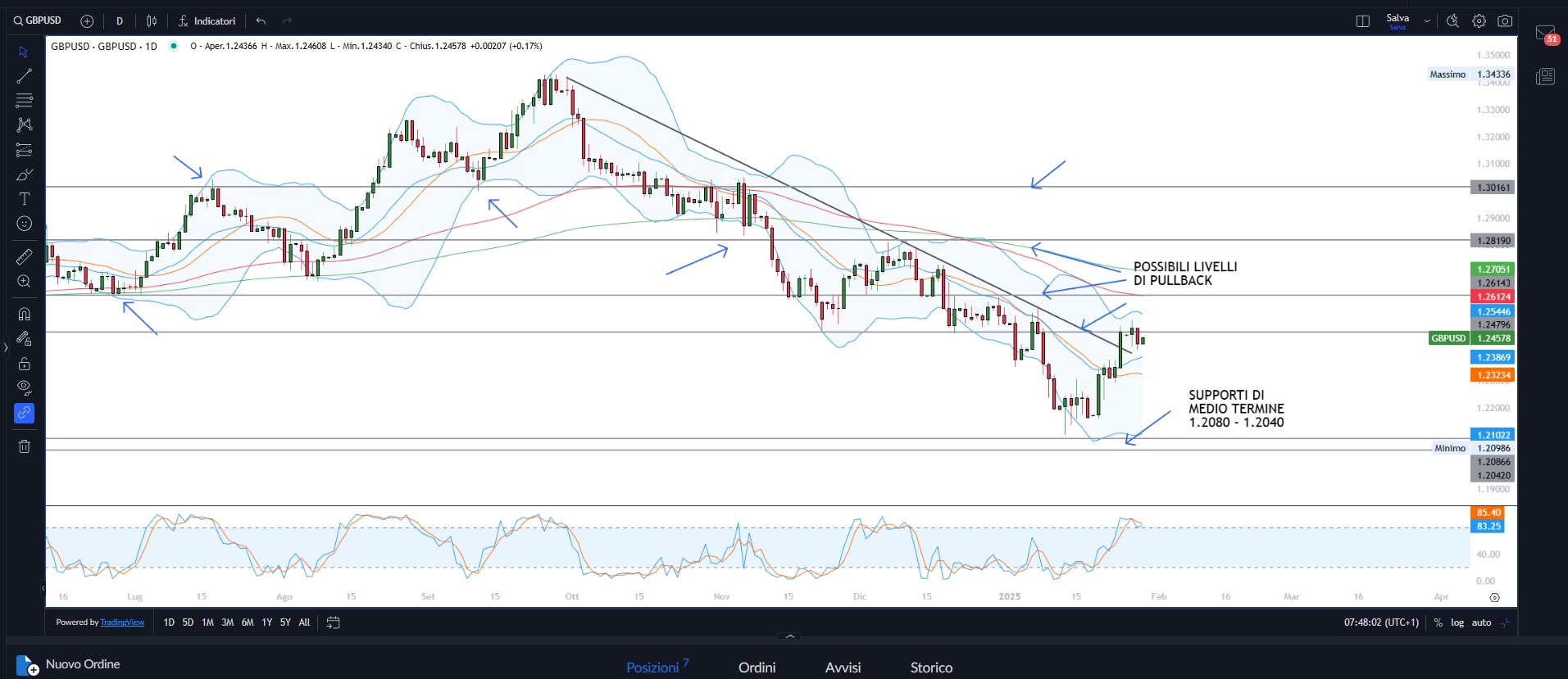Screen dimensions: 1568x679
Task: Toggle magnet mode for drawings
Action: coord(25,314)
